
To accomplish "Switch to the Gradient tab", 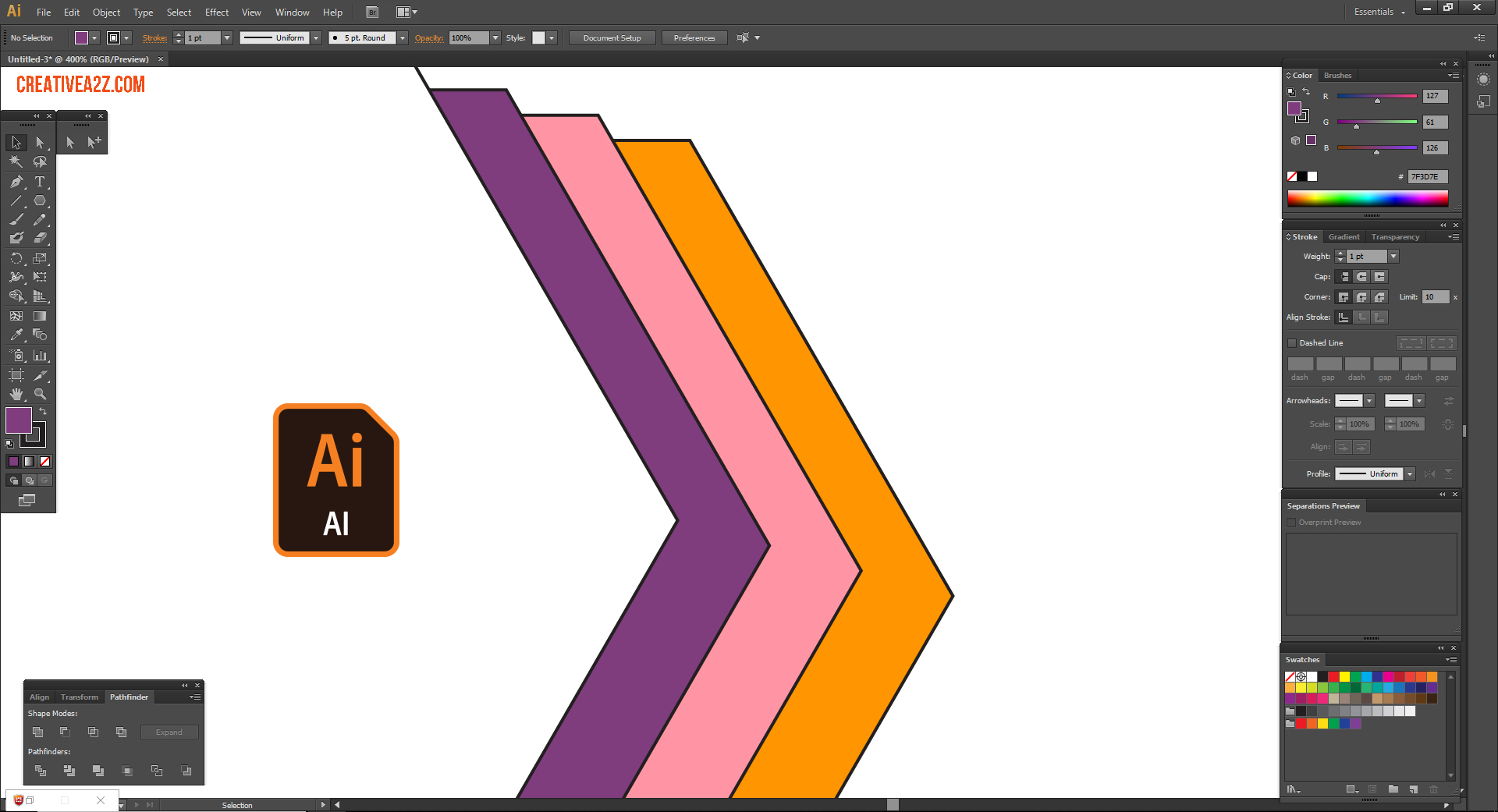I will pos(1344,237).
